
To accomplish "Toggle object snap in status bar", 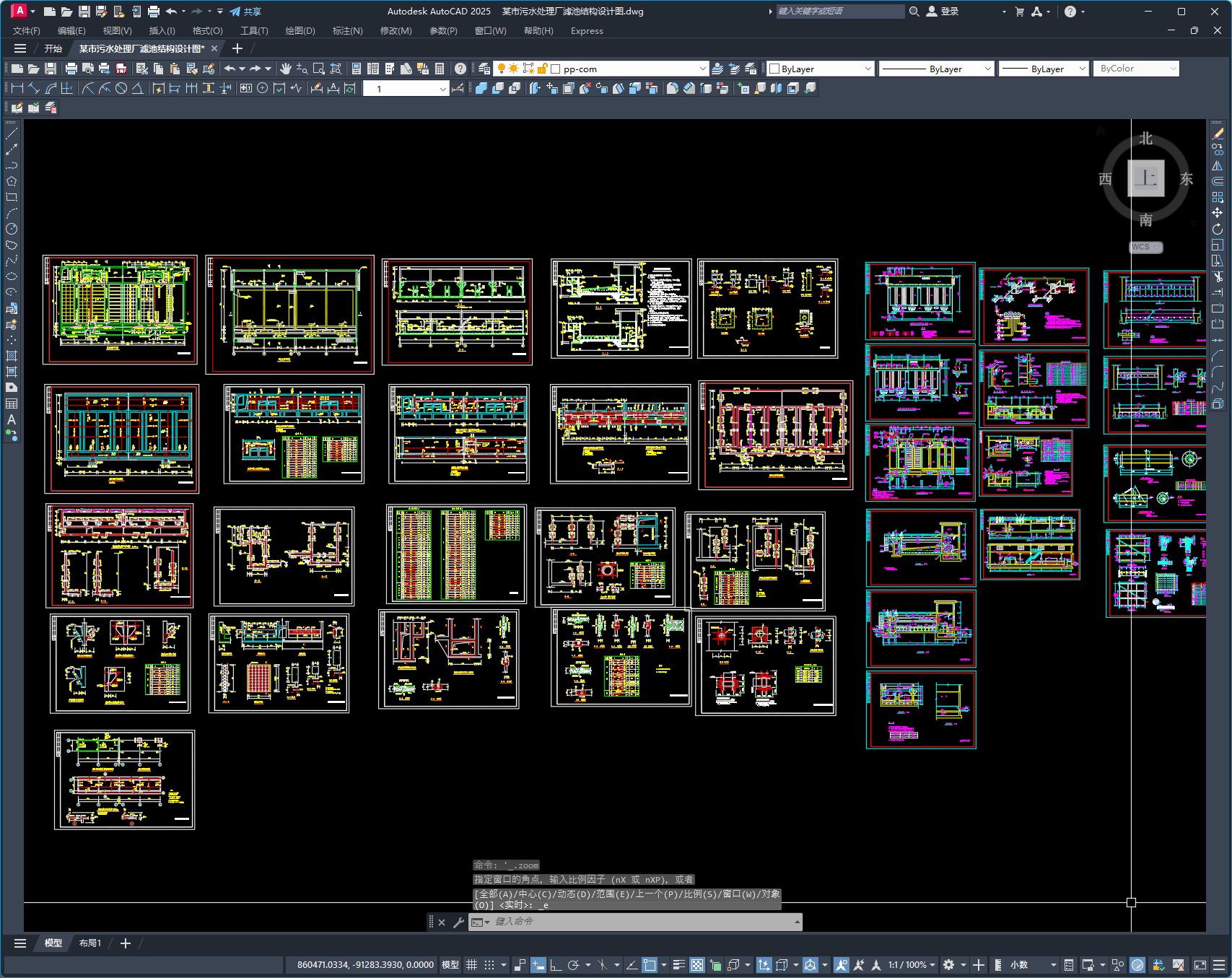I will pyautogui.click(x=650, y=964).
